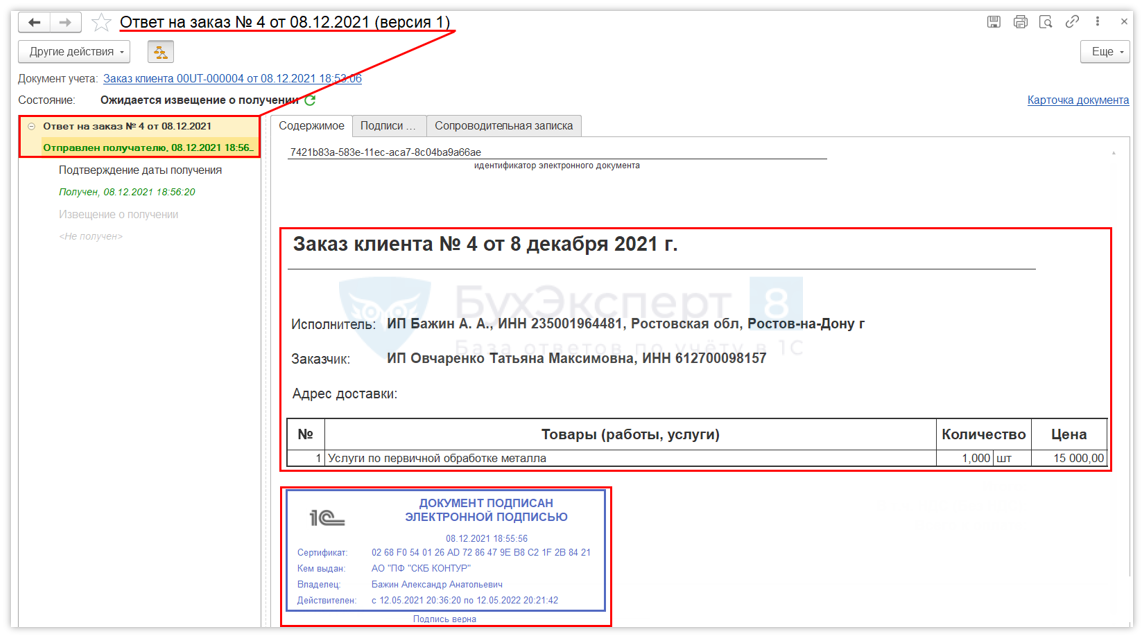
Task: Go back with the left arrow button
Action: (x=34, y=23)
